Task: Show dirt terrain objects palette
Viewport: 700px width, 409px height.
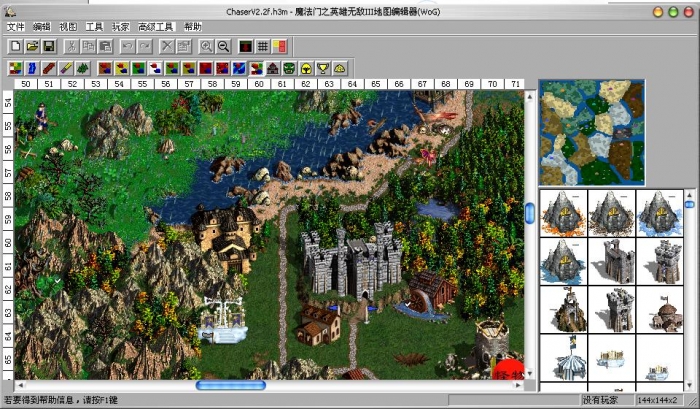Action: (105, 68)
